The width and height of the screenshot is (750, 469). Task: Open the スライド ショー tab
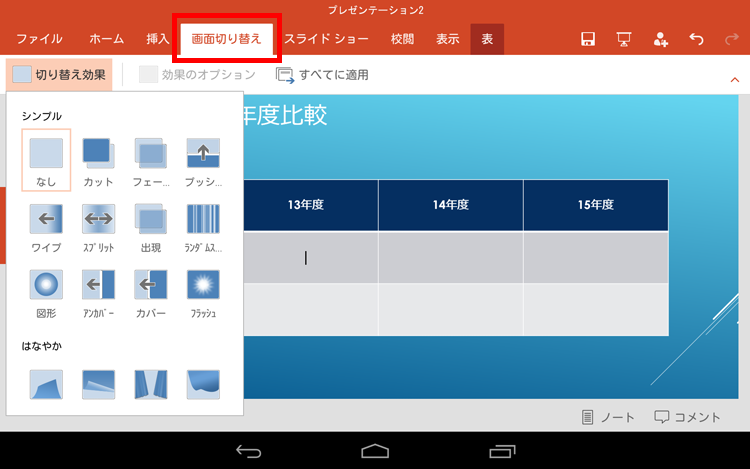[326, 40]
